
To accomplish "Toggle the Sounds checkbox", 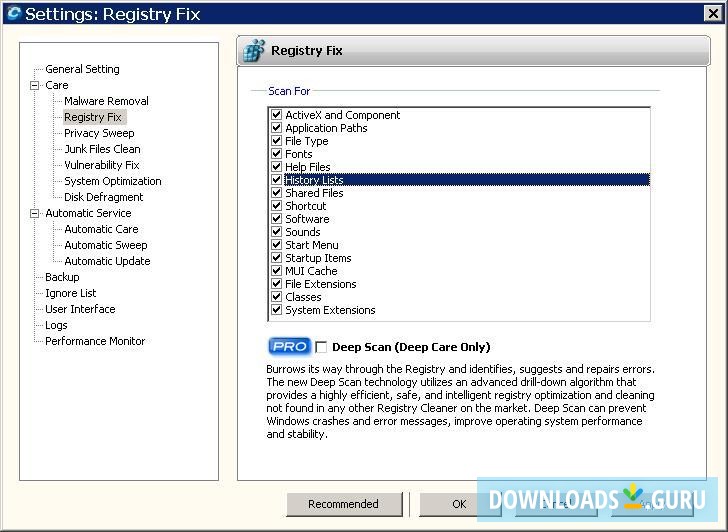I will (x=277, y=231).
